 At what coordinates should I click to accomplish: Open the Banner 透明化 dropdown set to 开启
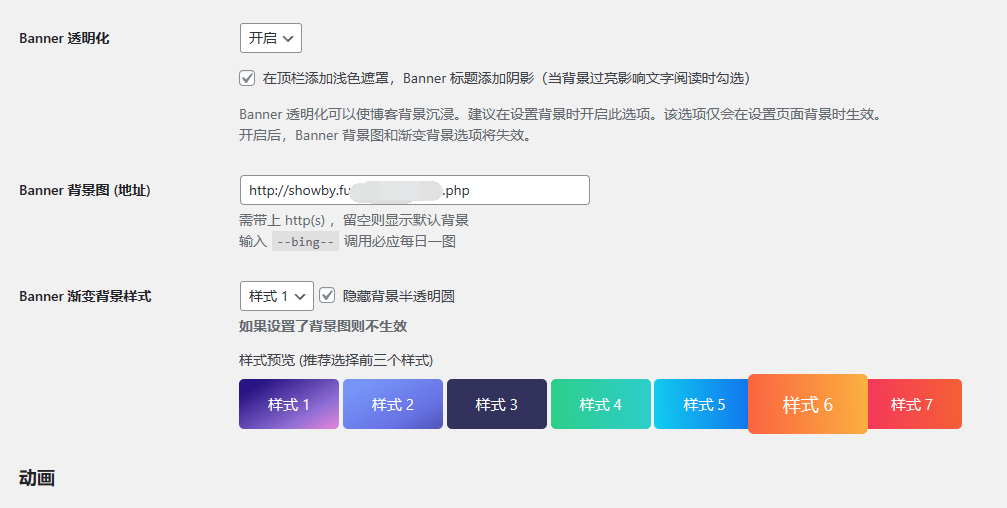[x=270, y=38]
